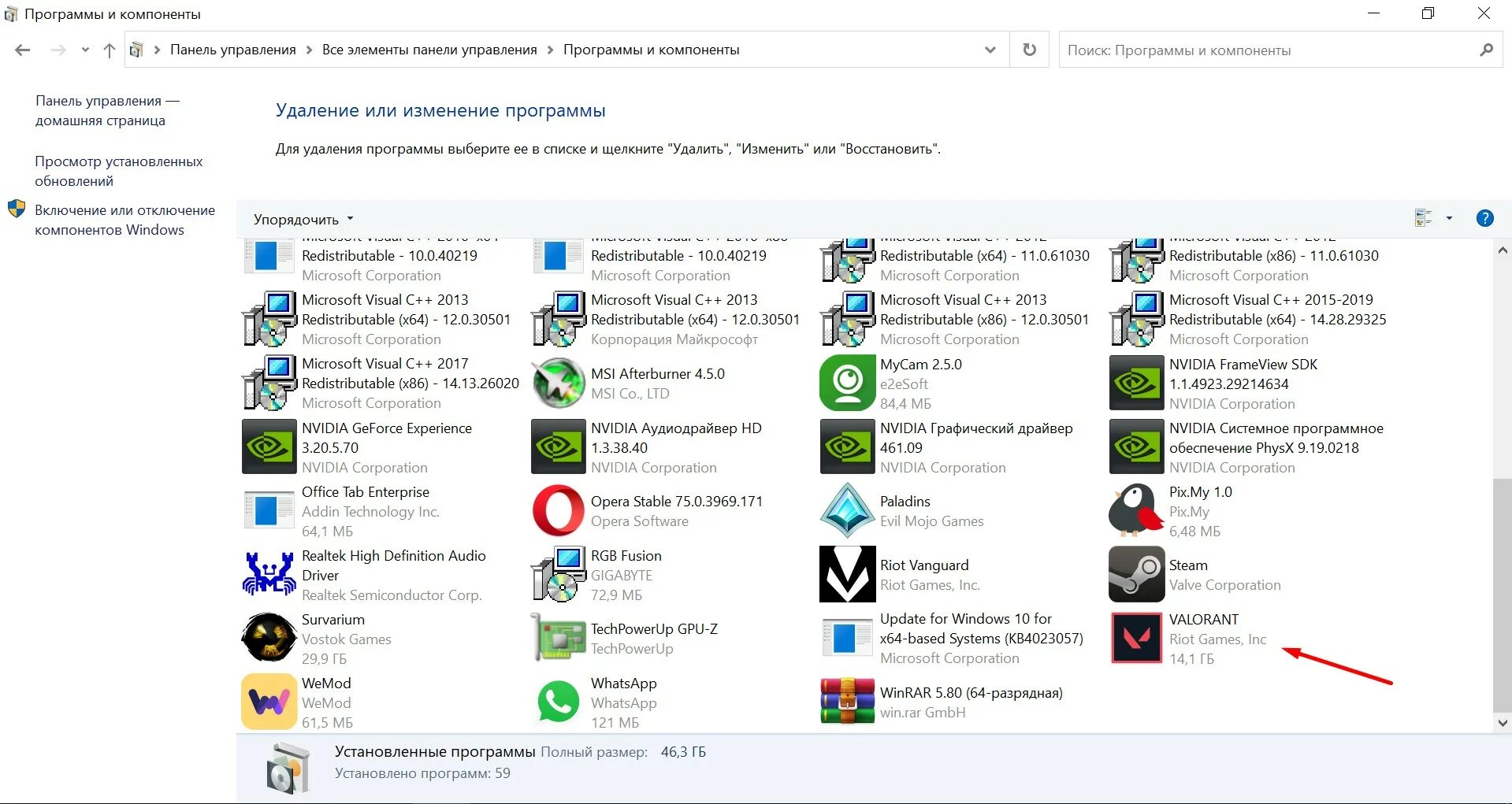The height and width of the screenshot is (804, 1512).
Task: Select the Riot Vanguard name text
Action: click(924, 565)
